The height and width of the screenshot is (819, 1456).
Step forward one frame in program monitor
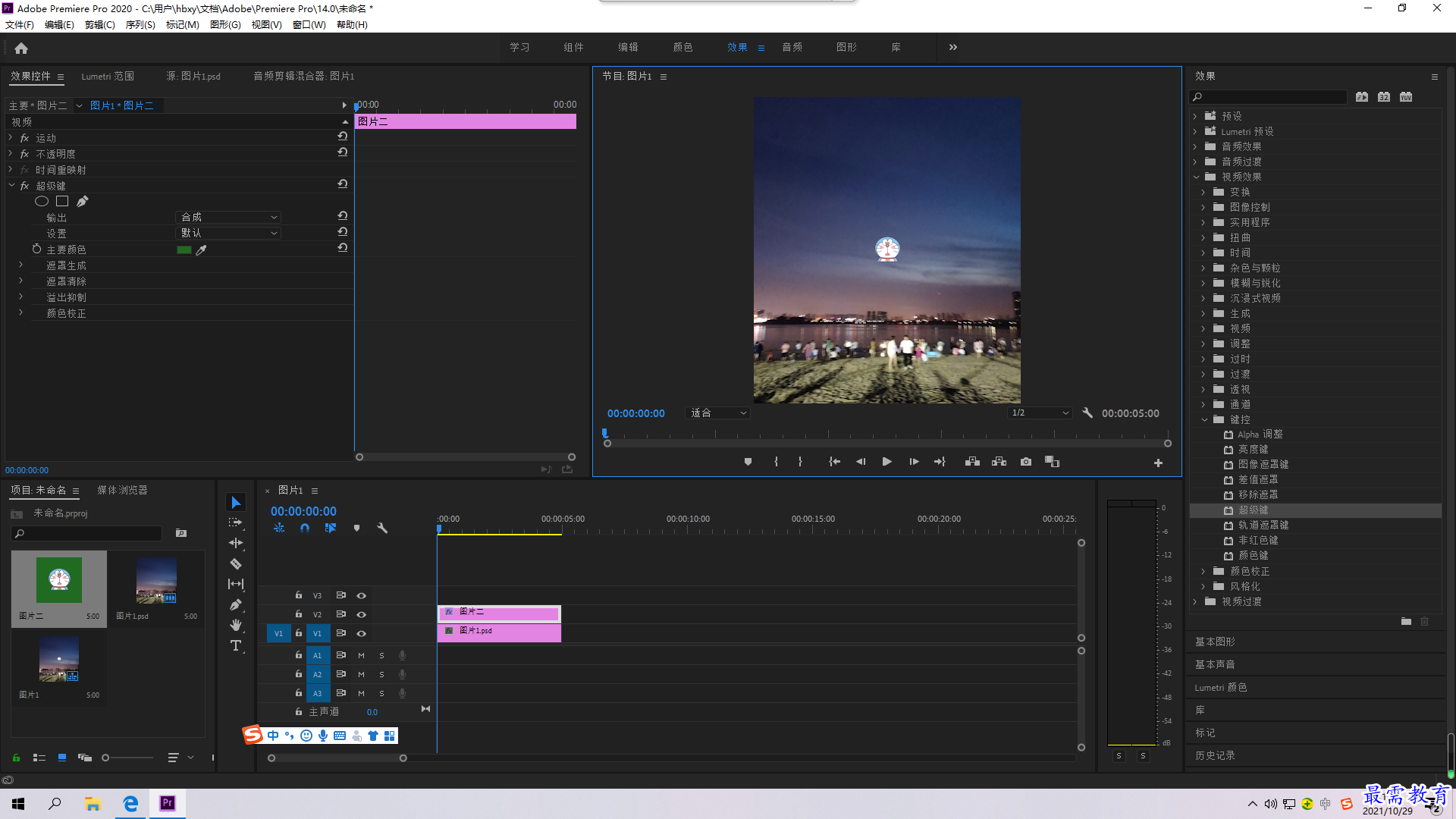tap(914, 462)
